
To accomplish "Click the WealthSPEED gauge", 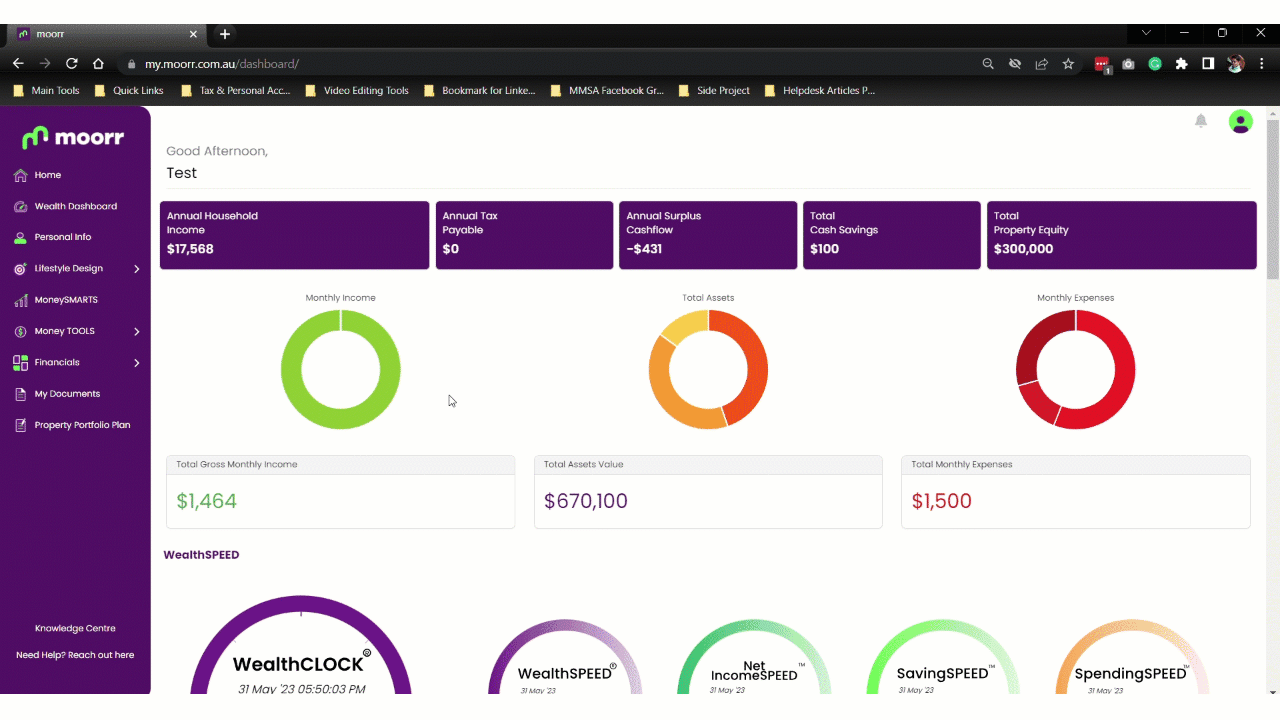I will pyautogui.click(x=565, y=657).
